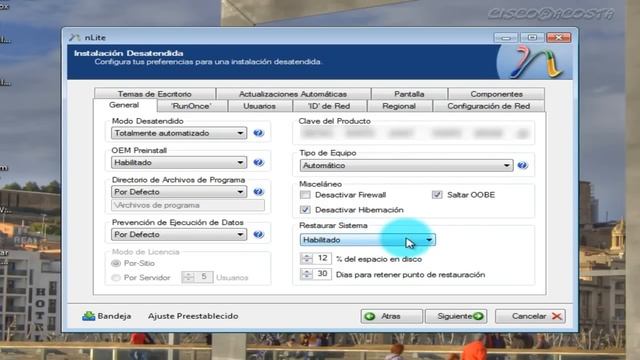Switch to the RunOnce tab

[x=191, y=106]
